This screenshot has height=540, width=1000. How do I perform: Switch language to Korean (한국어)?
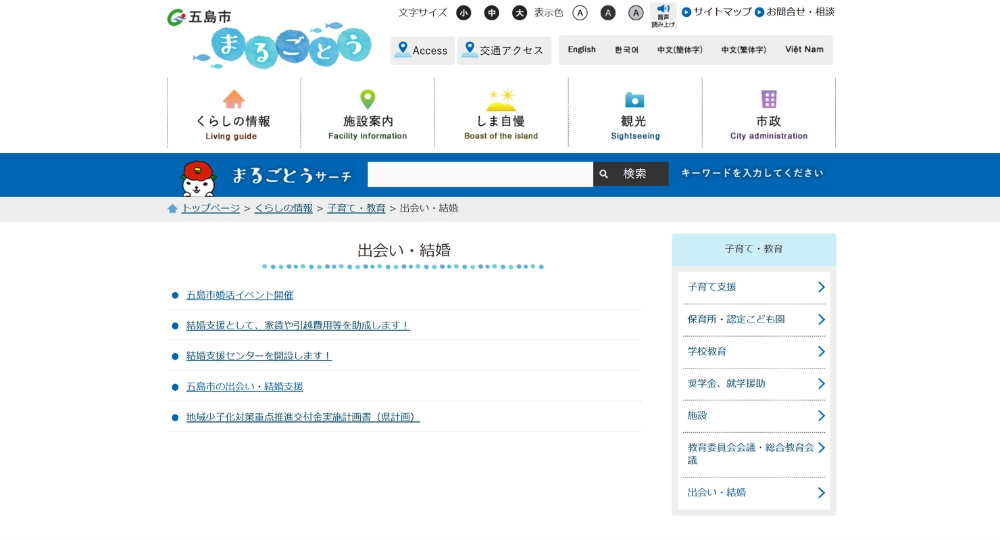(x=626, y=50)
